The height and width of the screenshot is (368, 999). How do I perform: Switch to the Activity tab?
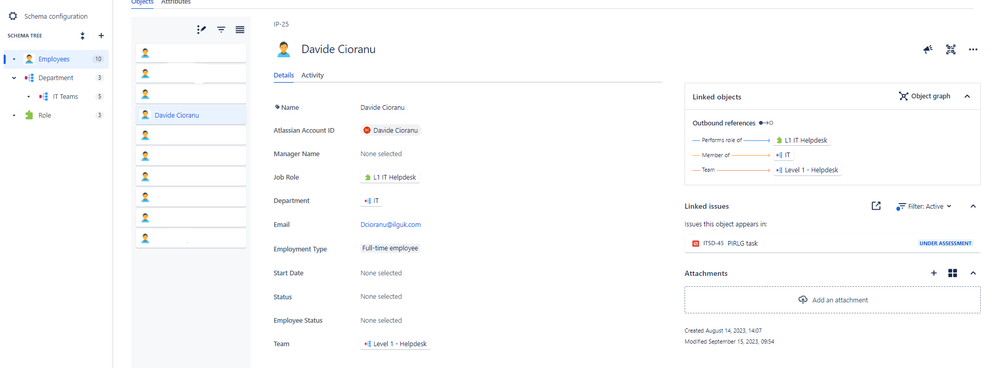tap(312, 75)
